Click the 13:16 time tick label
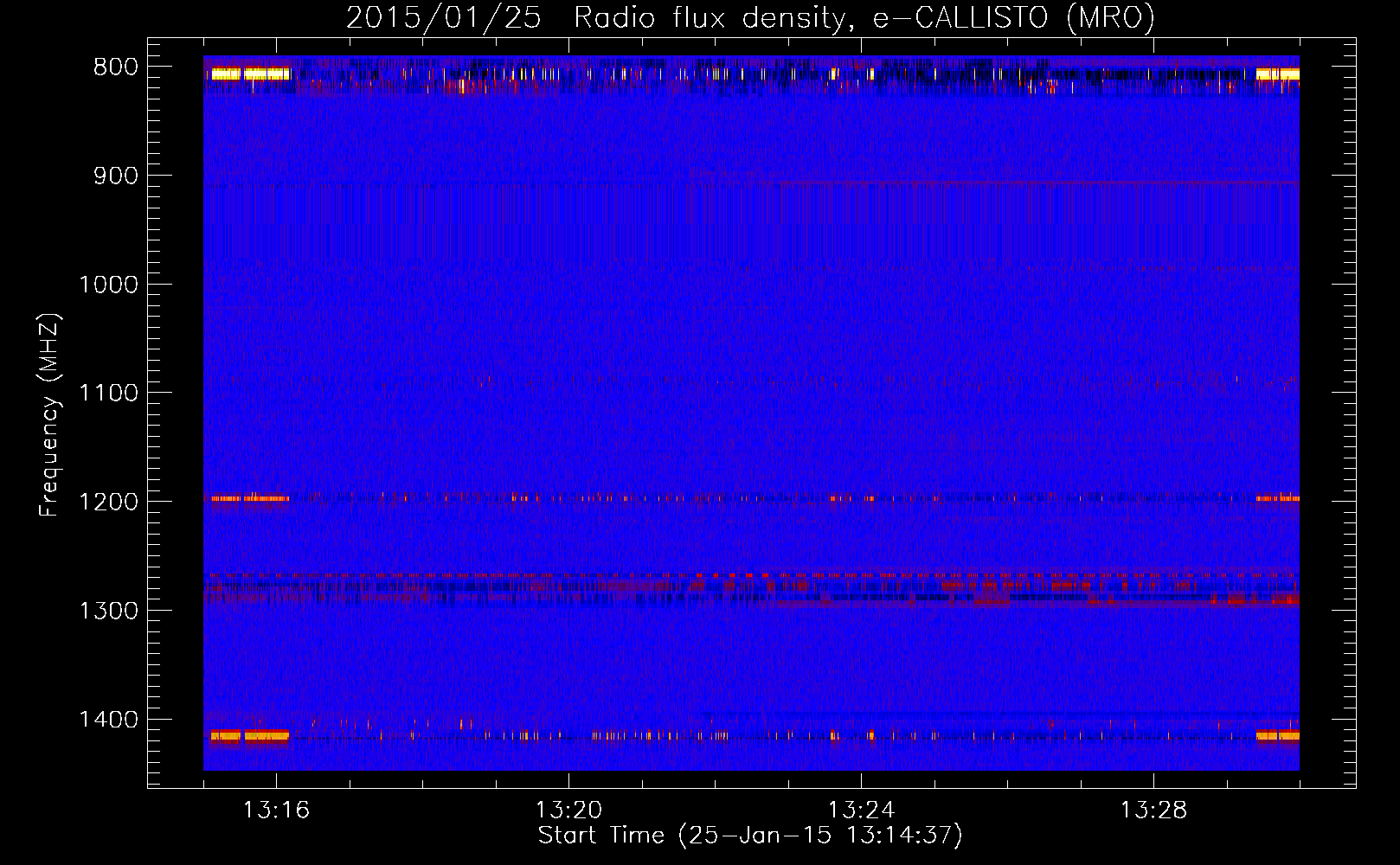 pyautogui.click(x=276, y=811)
